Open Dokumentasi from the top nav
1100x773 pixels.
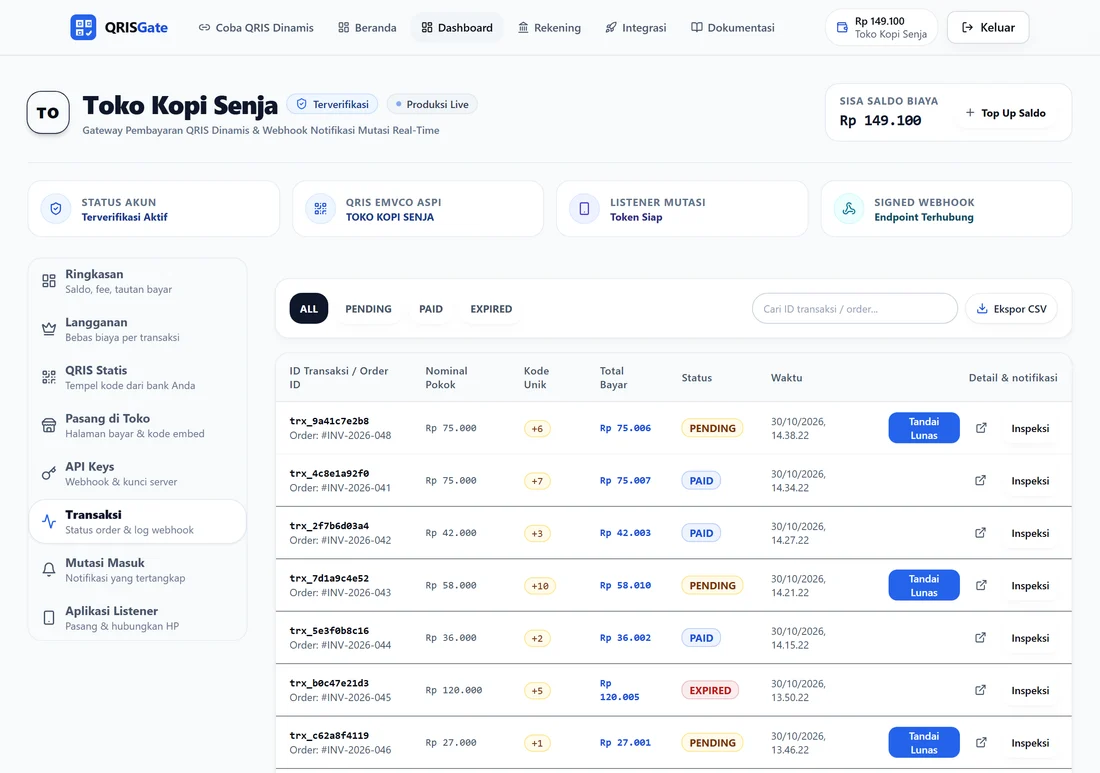pos(732,27)
